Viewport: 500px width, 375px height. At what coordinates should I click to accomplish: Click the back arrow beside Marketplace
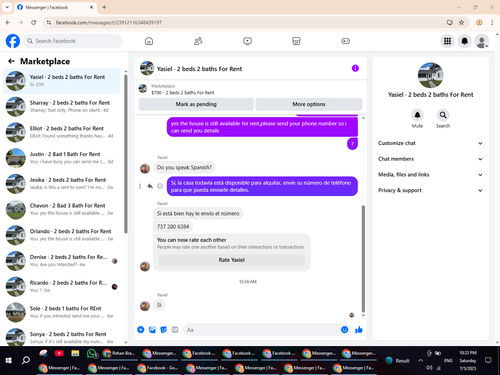11,61
